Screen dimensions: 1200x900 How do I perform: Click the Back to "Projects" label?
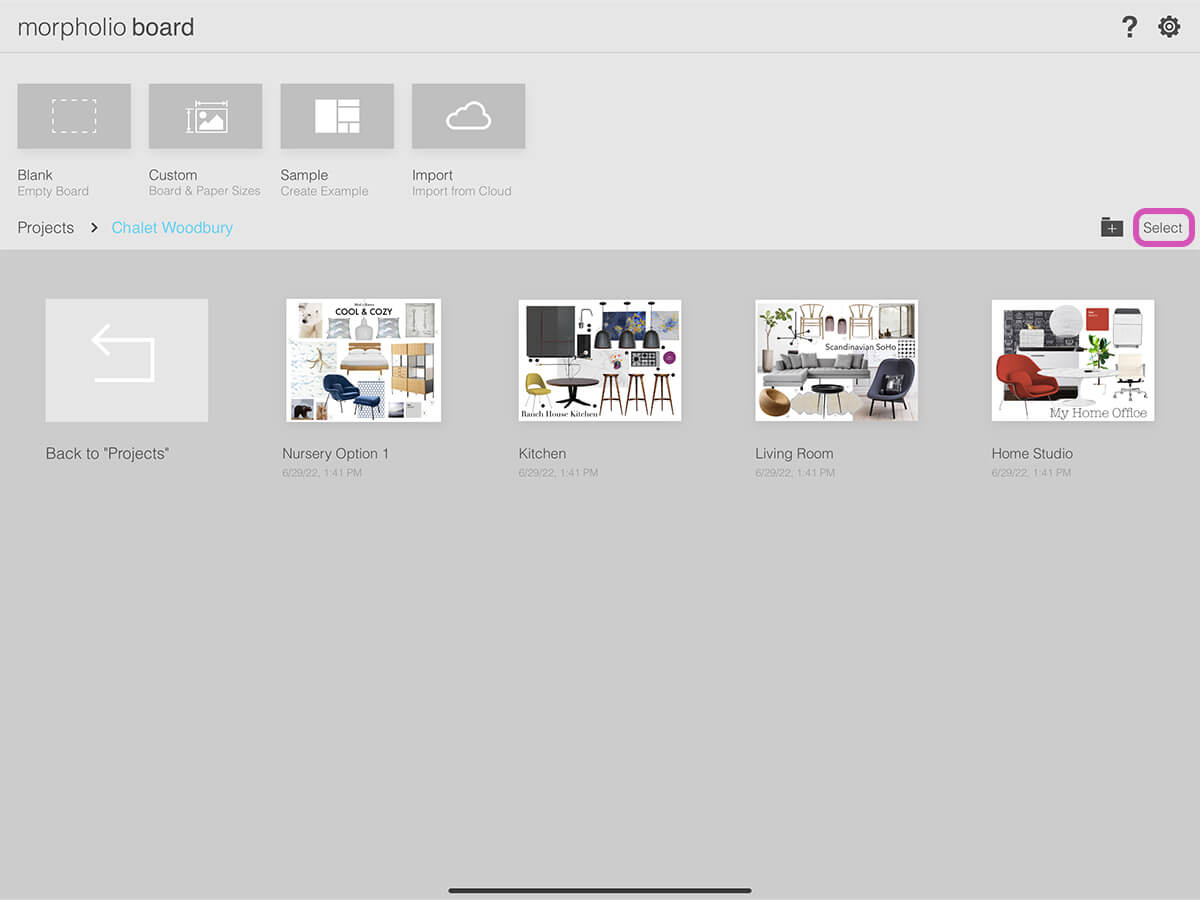coord(107,454)
